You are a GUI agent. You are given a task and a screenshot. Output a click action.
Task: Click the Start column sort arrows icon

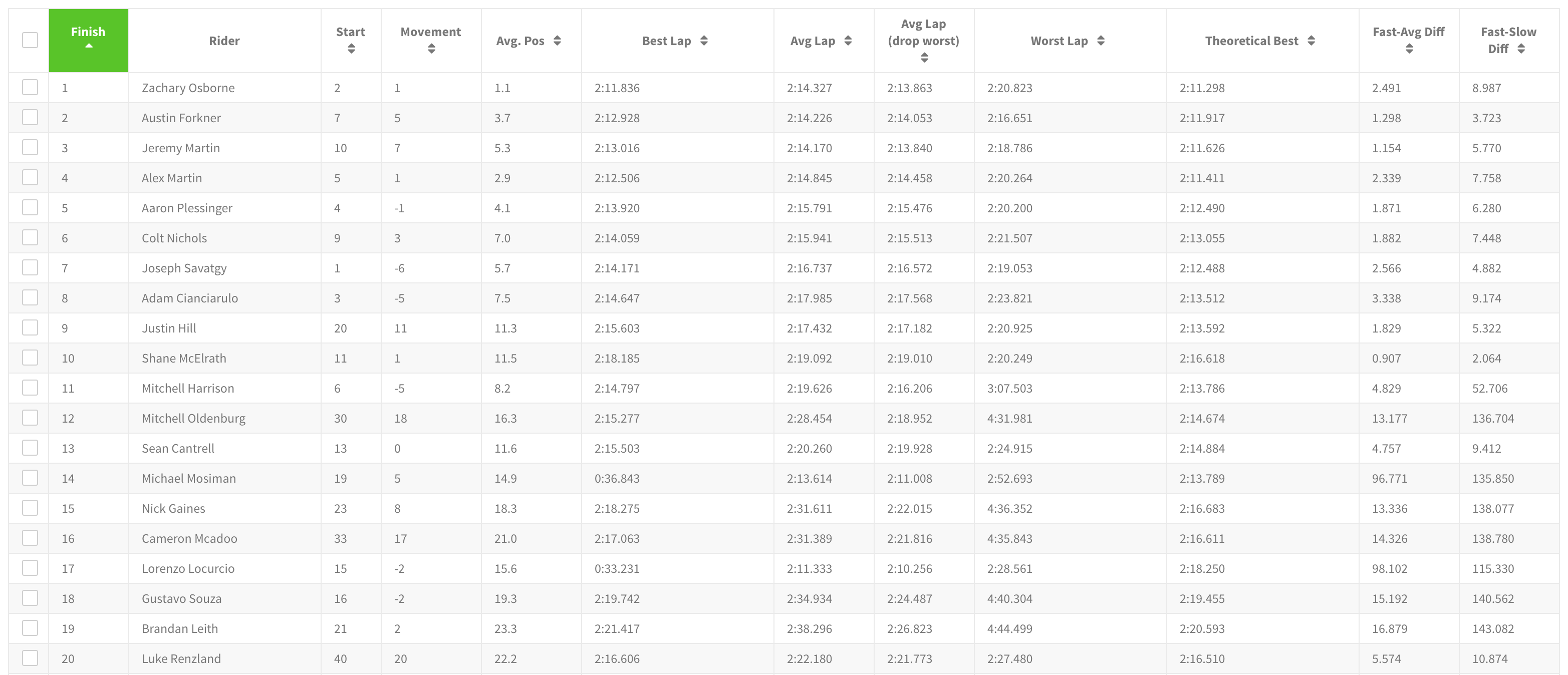(351, 49)
